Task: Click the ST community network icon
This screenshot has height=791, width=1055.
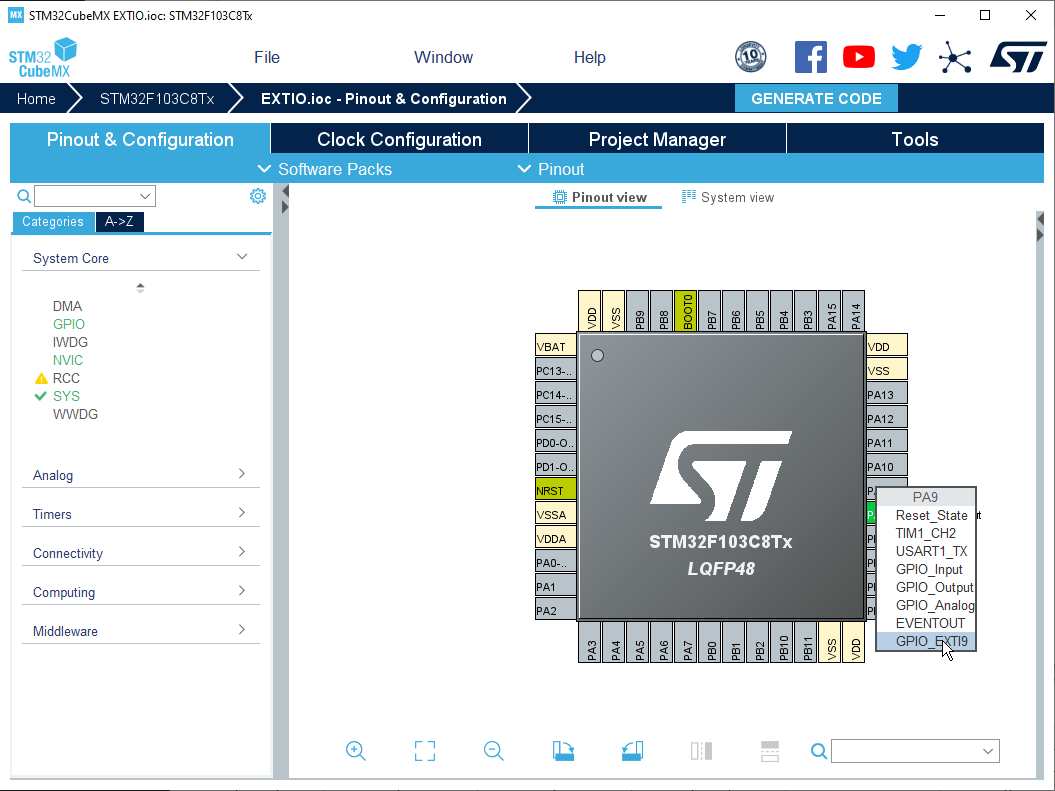Action: [x=955, y=57]
